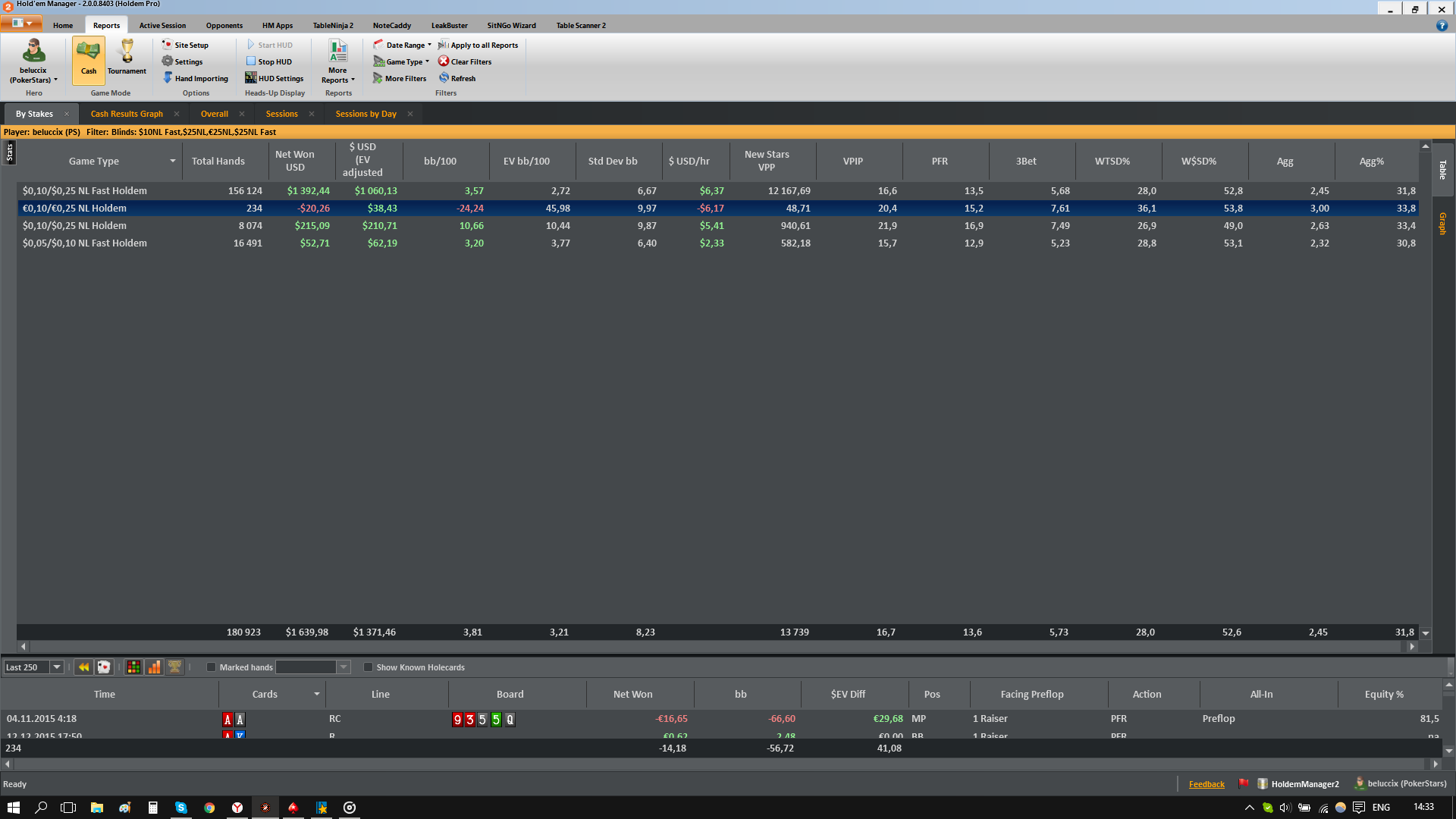The width and height of the screenshot is (1456, 819).
Task: Click the Feedback link
Action: [1206, 784]
